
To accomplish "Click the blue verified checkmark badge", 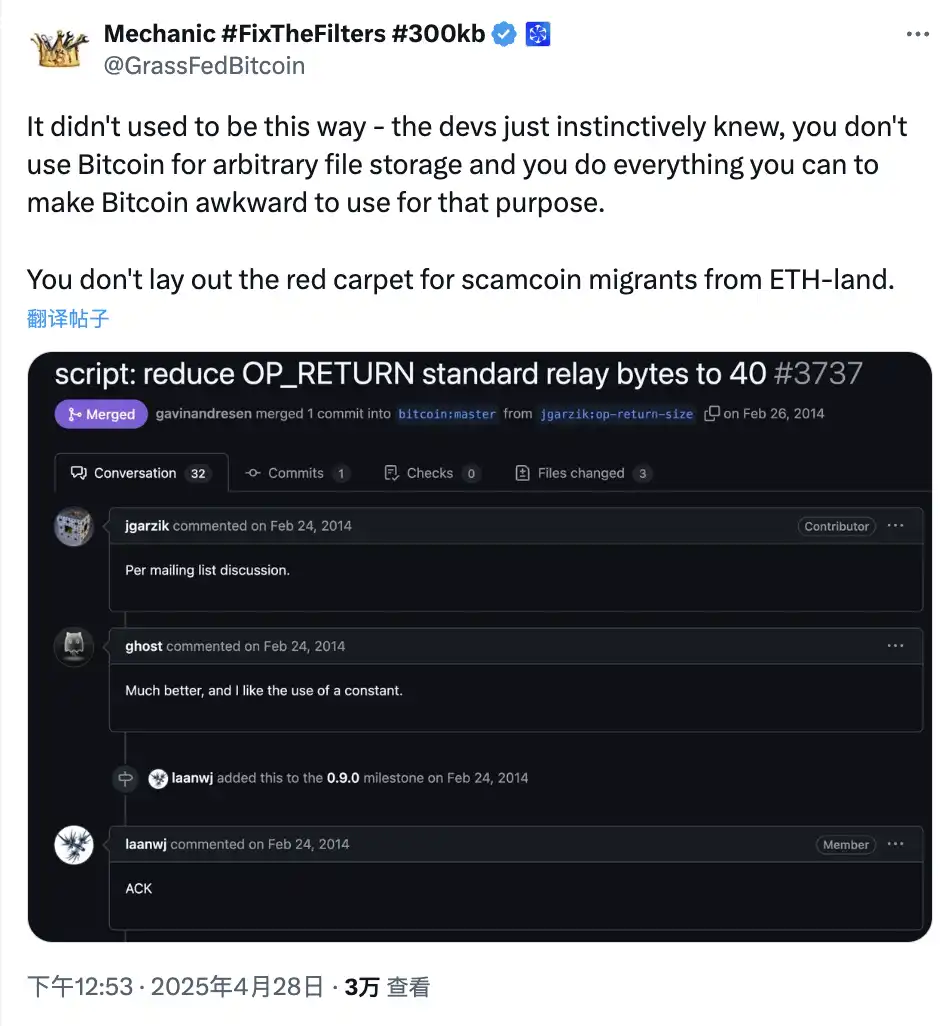I will pos(505,34).
